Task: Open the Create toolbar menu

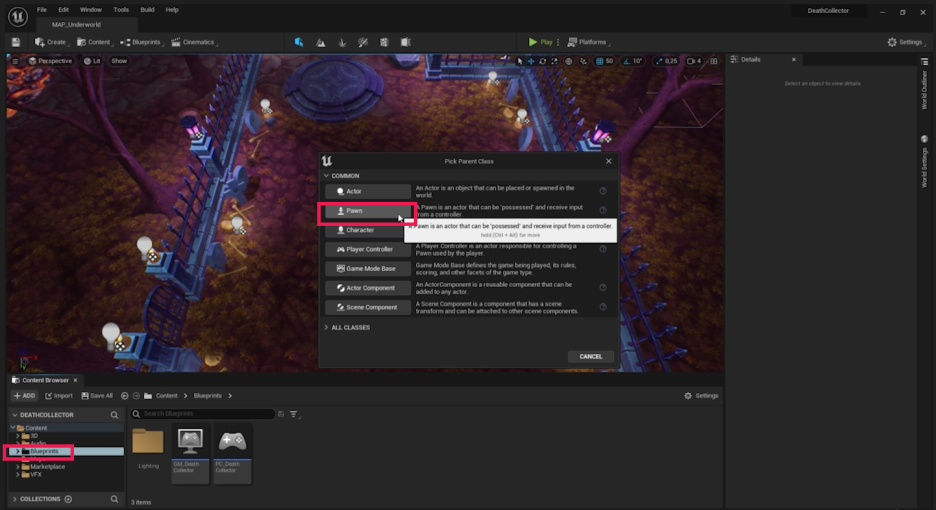Action: (51, 42)
